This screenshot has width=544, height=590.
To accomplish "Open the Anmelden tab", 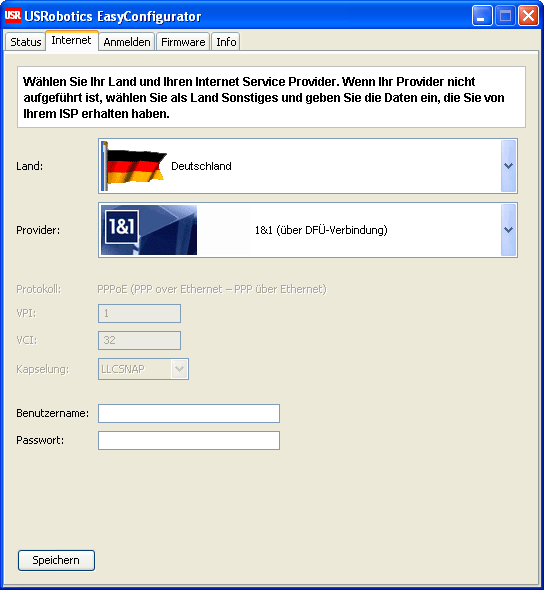I will (x=127, y=42).
